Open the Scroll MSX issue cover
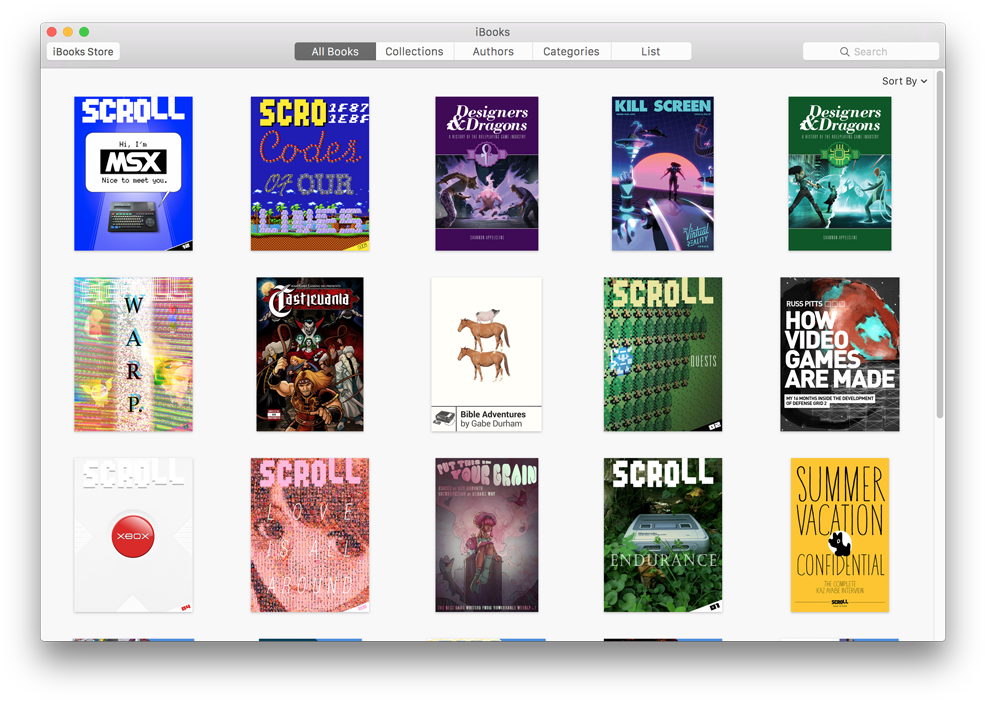 coord(133,173)
